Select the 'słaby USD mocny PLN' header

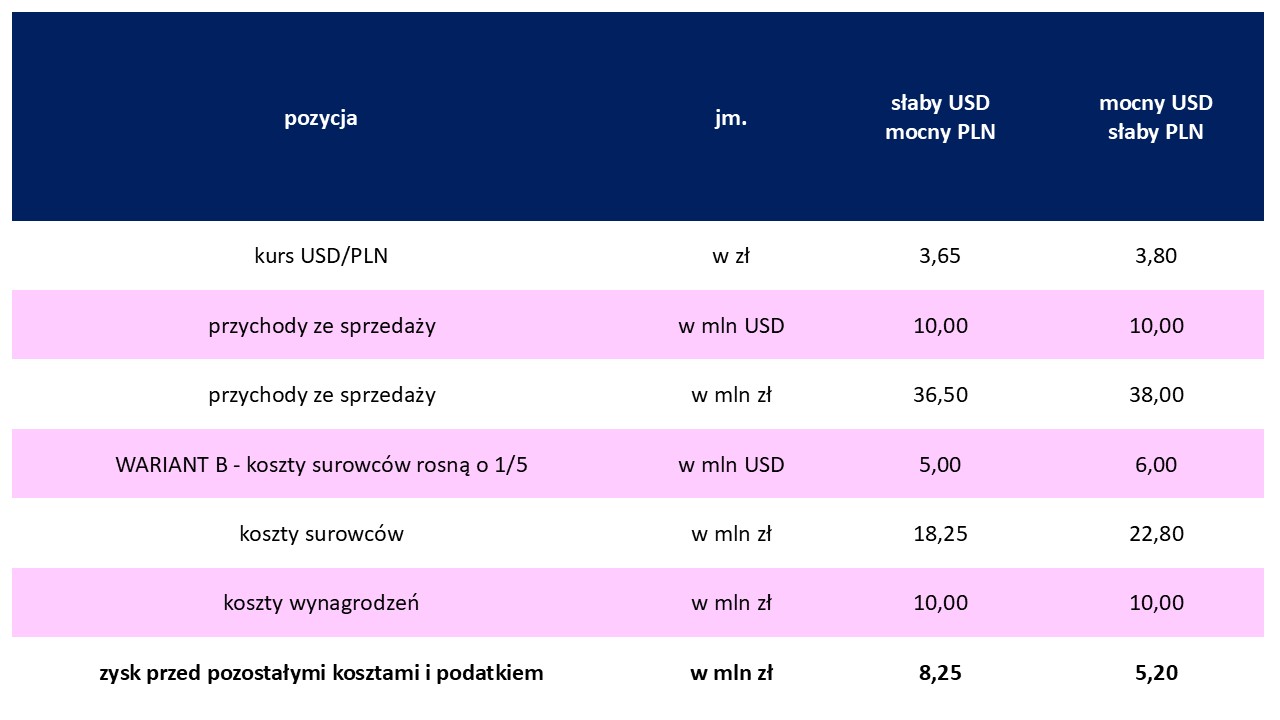point(940,117)
